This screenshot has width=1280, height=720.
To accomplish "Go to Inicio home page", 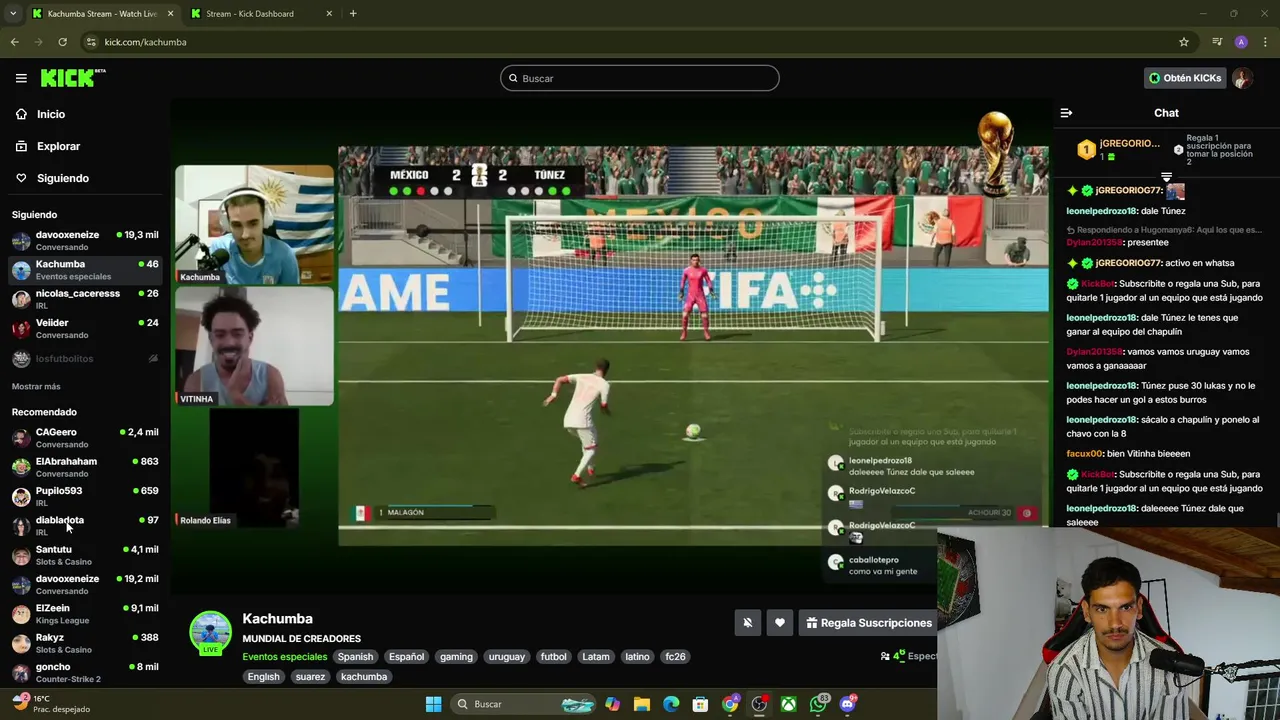I will [x=51, y=114].
